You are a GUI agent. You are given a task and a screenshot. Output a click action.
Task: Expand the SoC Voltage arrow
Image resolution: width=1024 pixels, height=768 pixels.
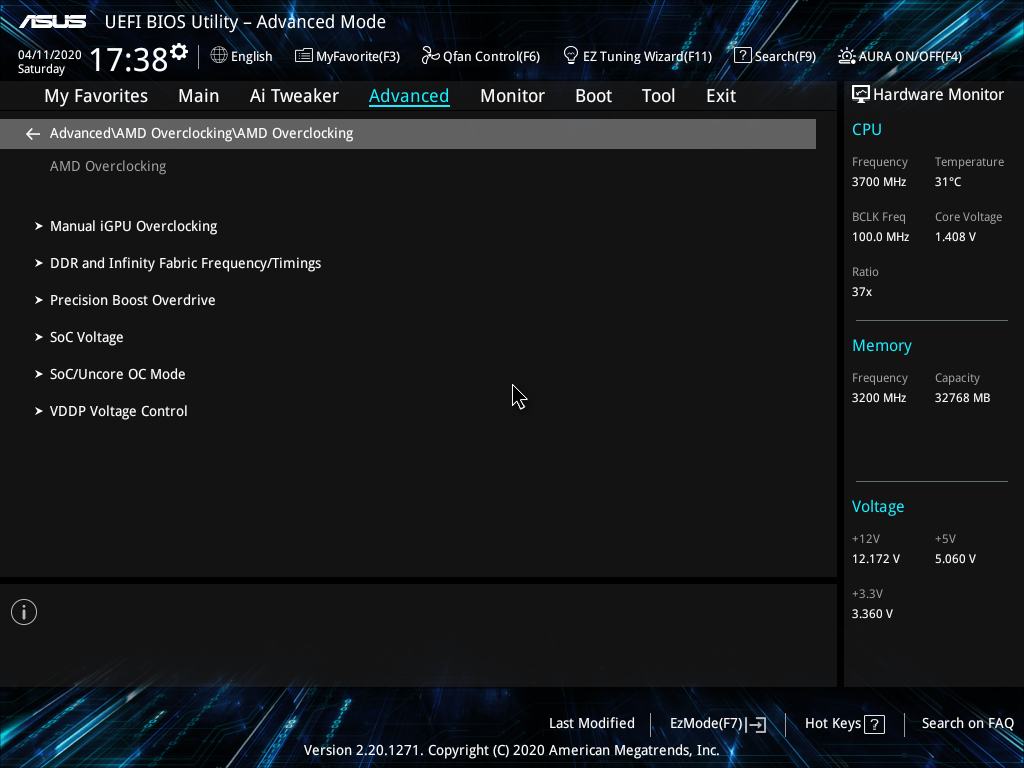point(39,337)
